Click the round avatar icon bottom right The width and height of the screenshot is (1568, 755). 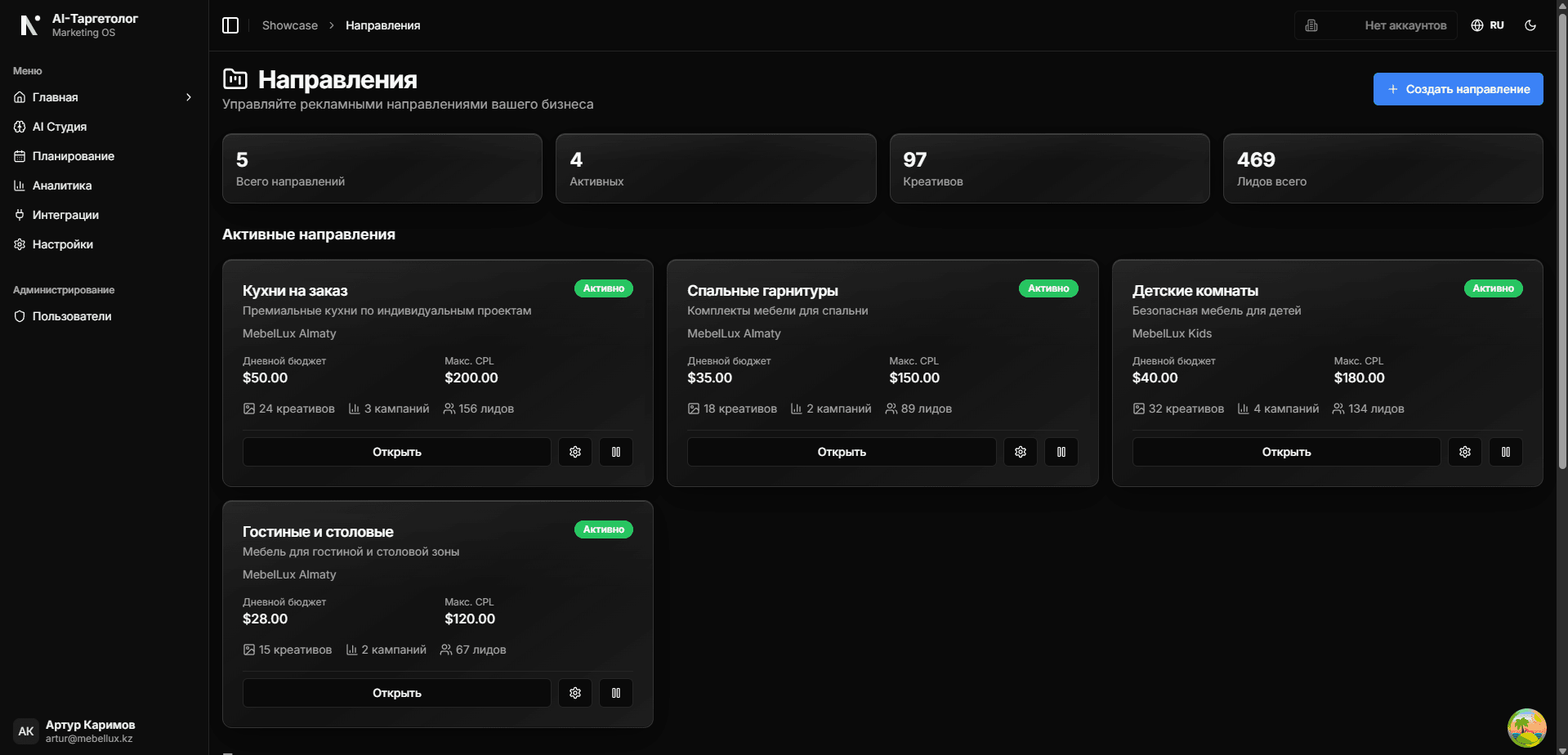click(1526, 727)
